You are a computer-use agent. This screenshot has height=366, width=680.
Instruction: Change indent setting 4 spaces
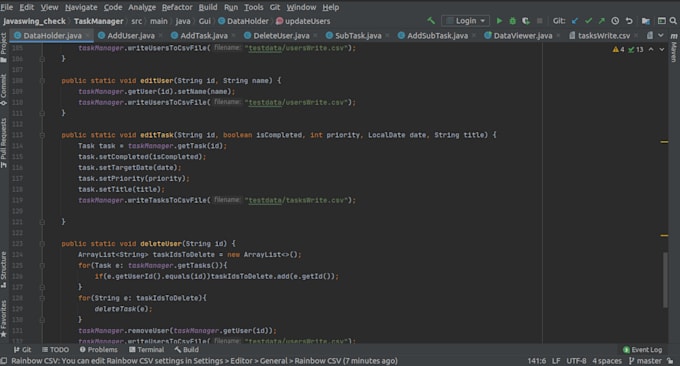607,361
